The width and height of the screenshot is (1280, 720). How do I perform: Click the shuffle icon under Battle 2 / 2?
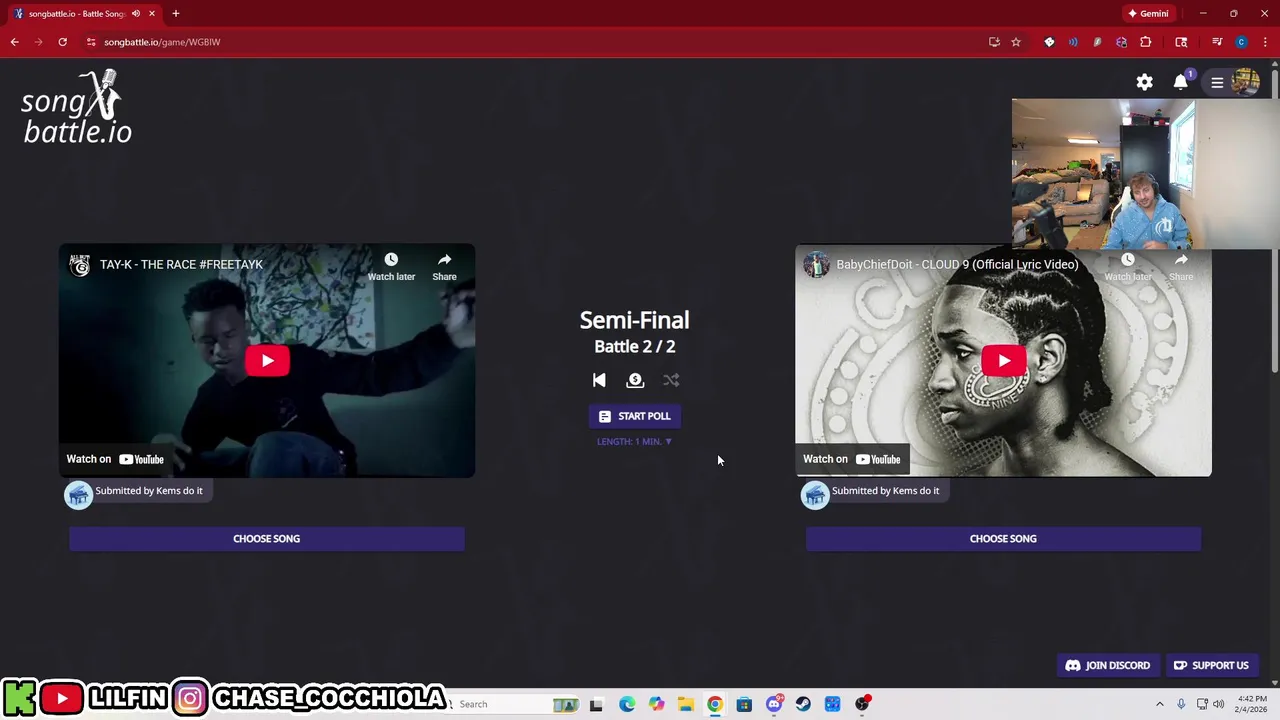click(671, 380)
